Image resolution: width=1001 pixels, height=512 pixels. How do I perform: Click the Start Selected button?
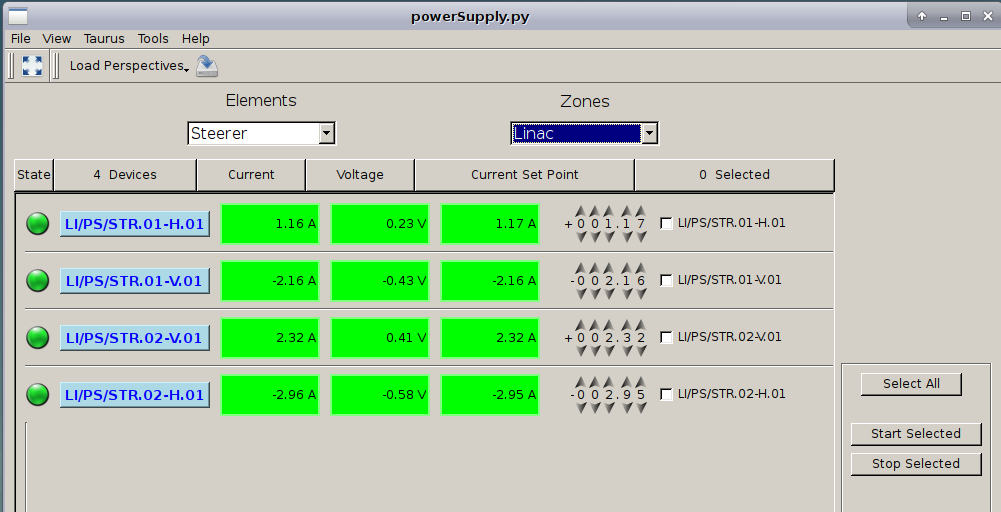[x=915, y=434]
